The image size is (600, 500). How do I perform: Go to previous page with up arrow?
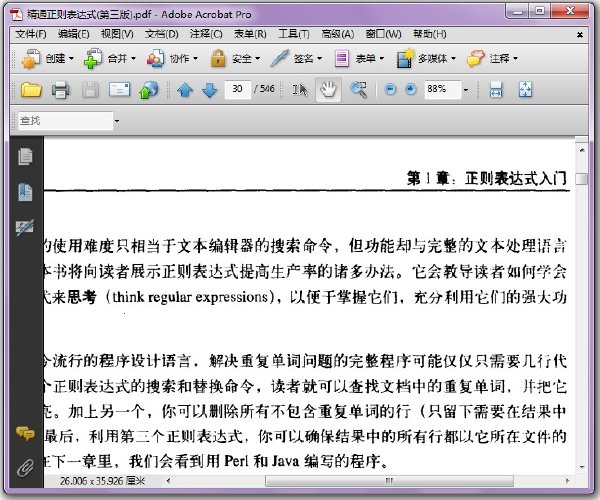(185, 90)
